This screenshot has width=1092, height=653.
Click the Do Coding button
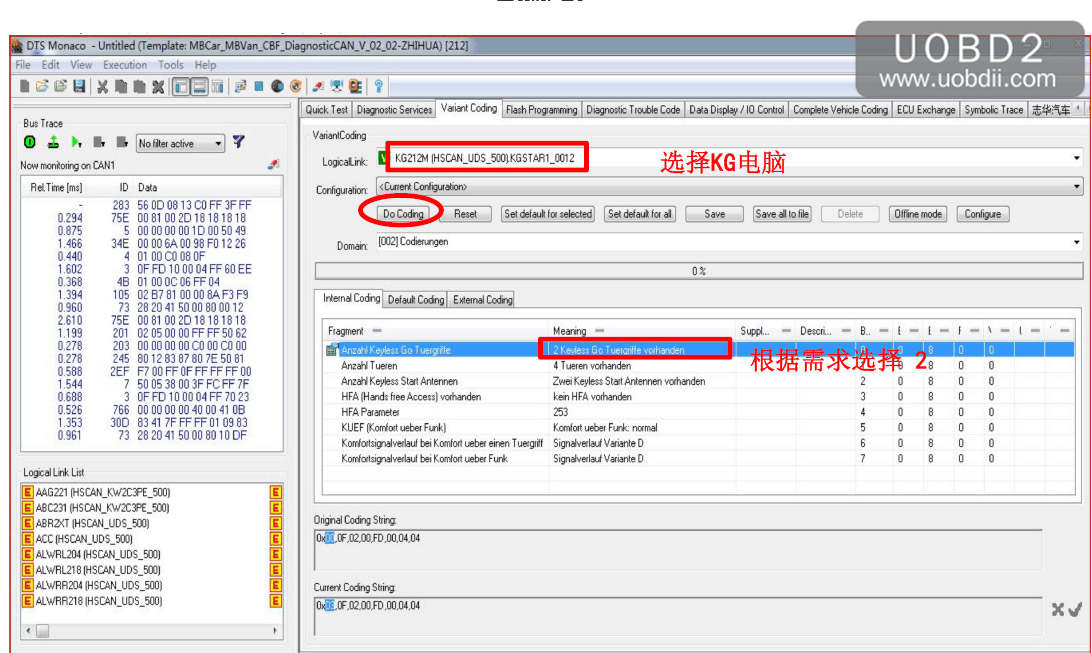(x=403, y=214)
